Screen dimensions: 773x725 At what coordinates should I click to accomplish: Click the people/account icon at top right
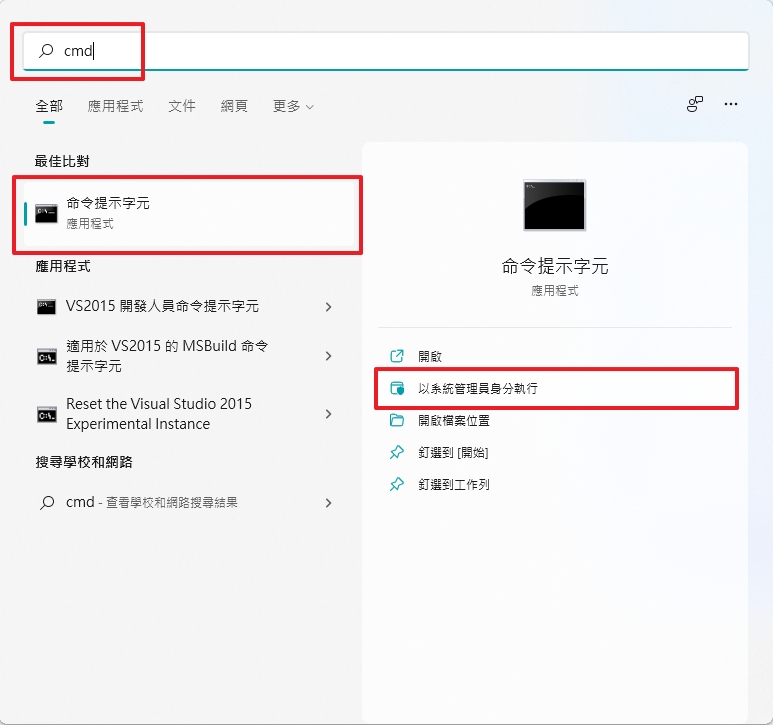tap(695, 104)
